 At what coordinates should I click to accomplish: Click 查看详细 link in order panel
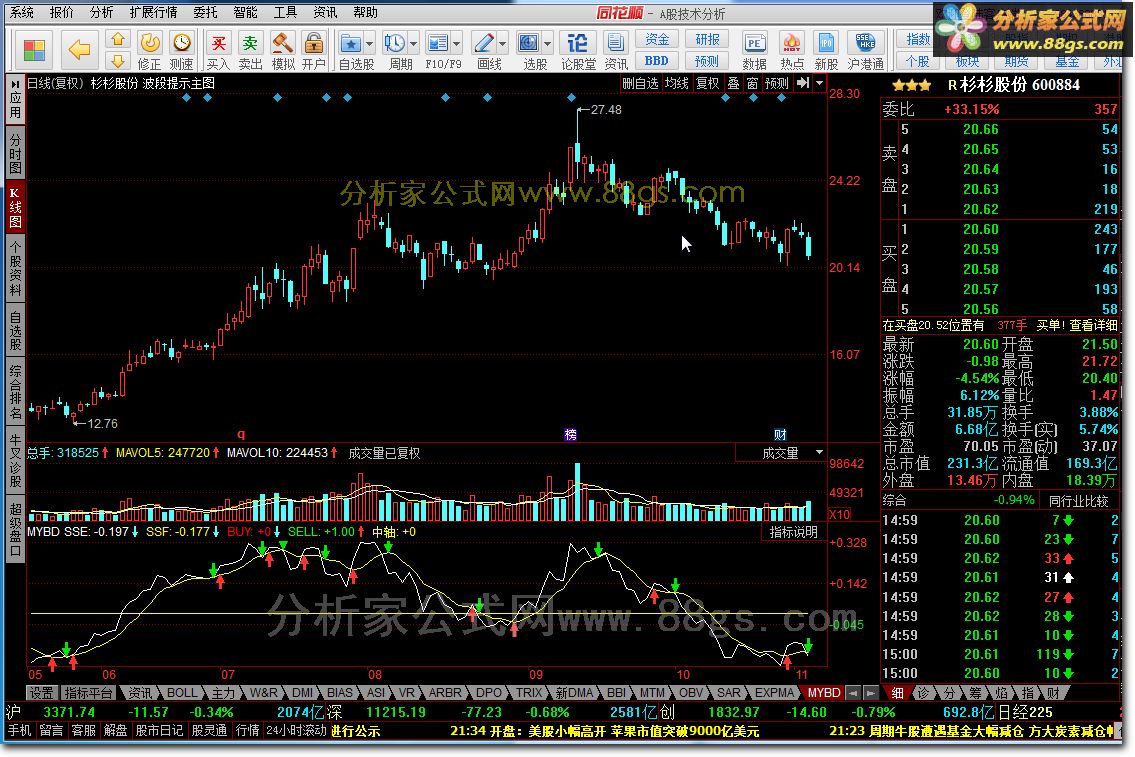pyautogui.click(x=1093, y=326)
